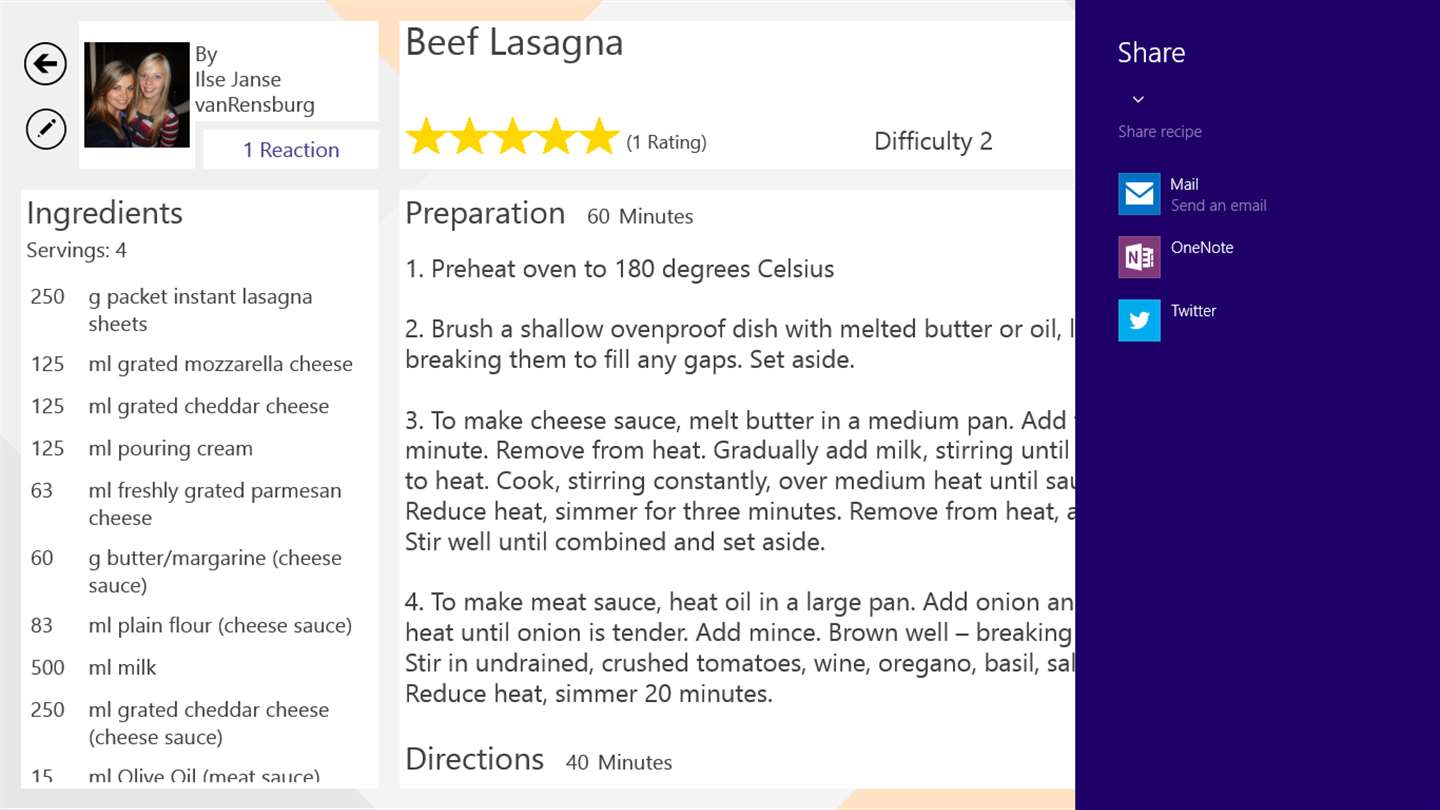1440x810 pixels.
Task: Click the Twitter bird icon
Action: click(1139, 320)
